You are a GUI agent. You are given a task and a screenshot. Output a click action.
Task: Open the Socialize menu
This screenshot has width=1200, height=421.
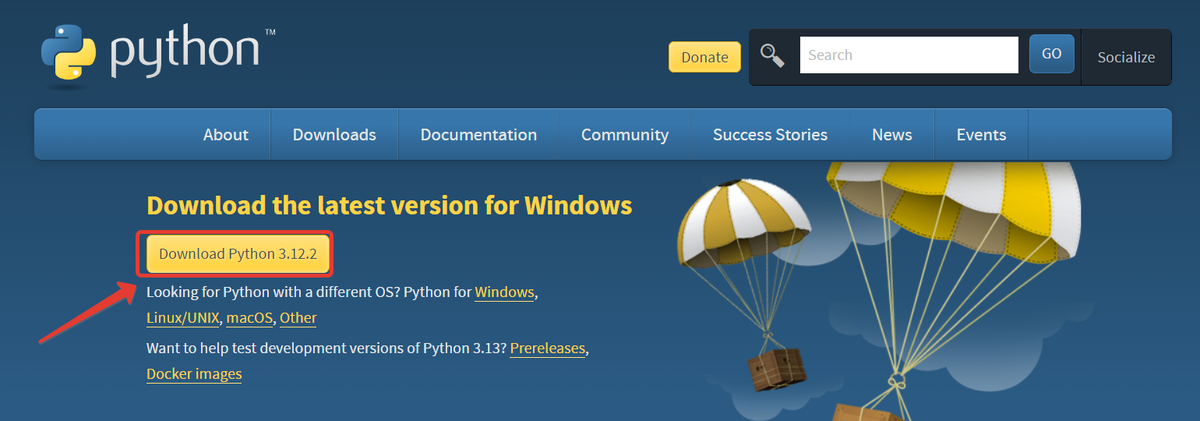tap(1126, 57)
